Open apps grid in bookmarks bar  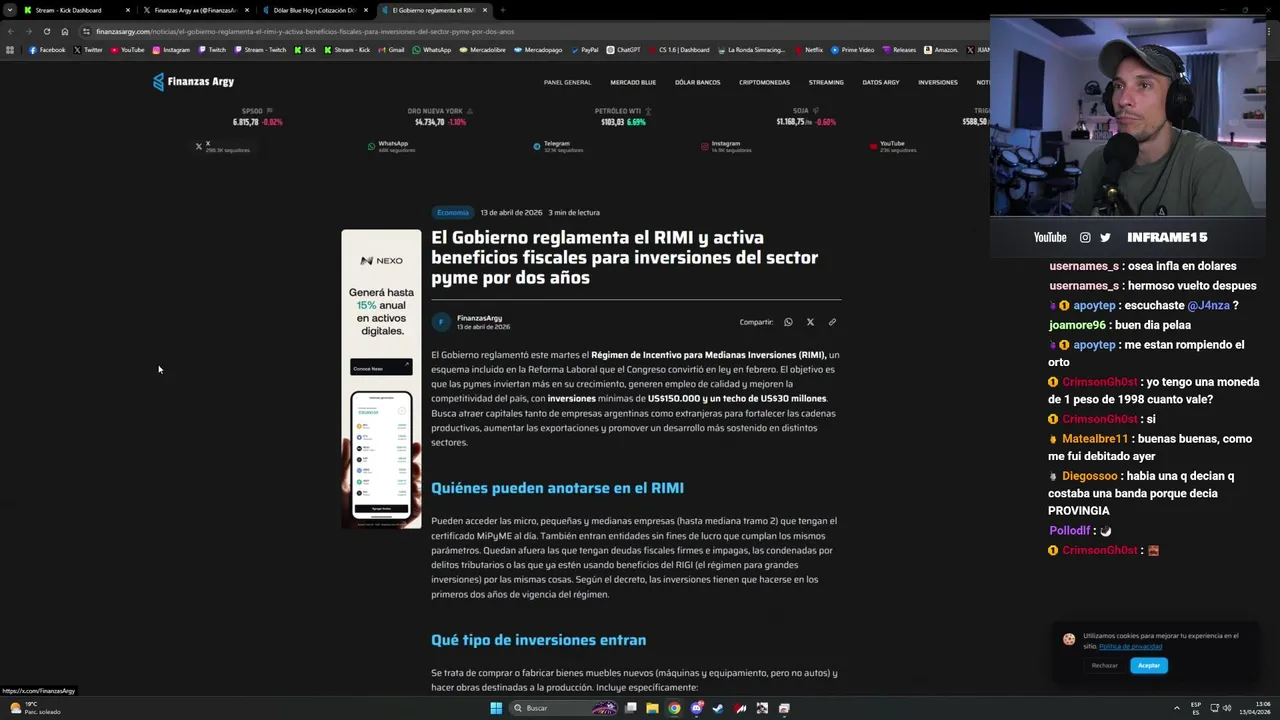coord(10,50)
